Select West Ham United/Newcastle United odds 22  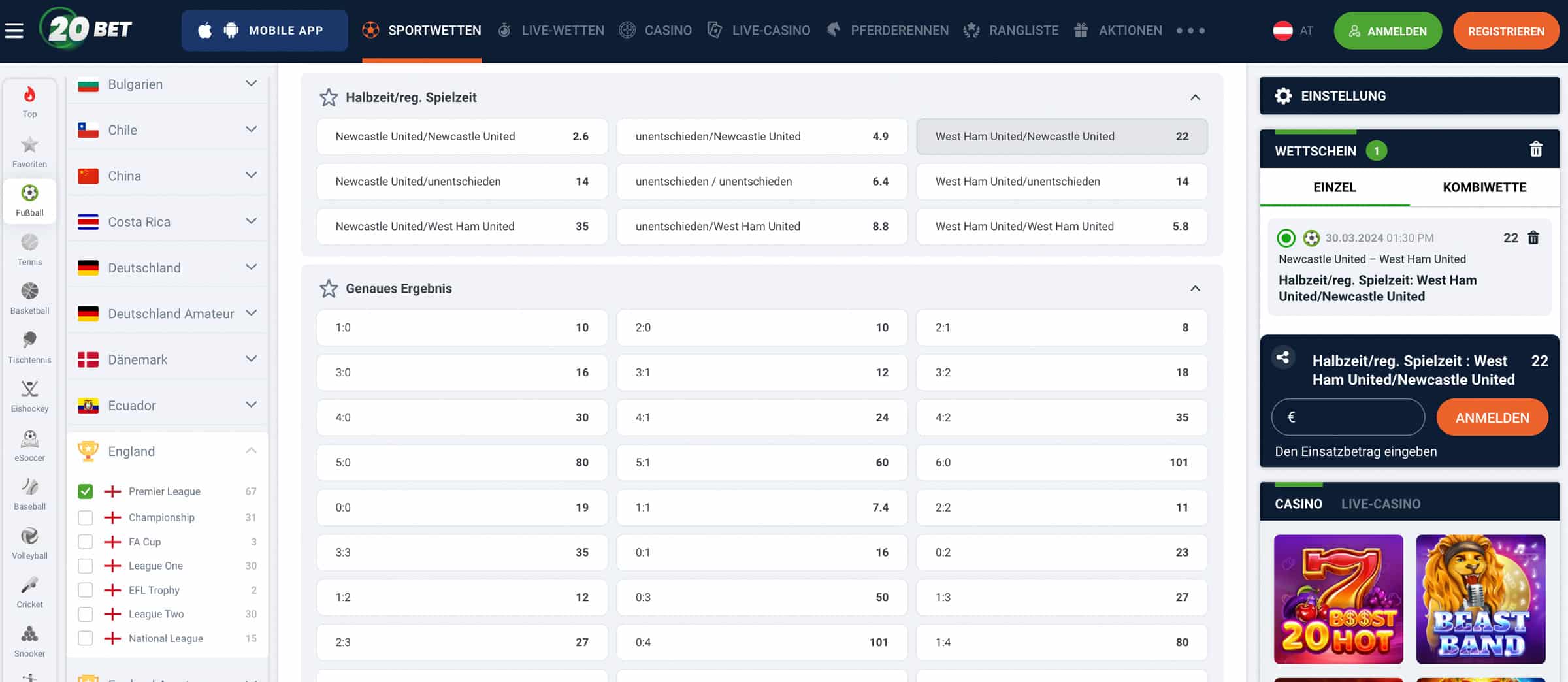[x=1062, y=137]
